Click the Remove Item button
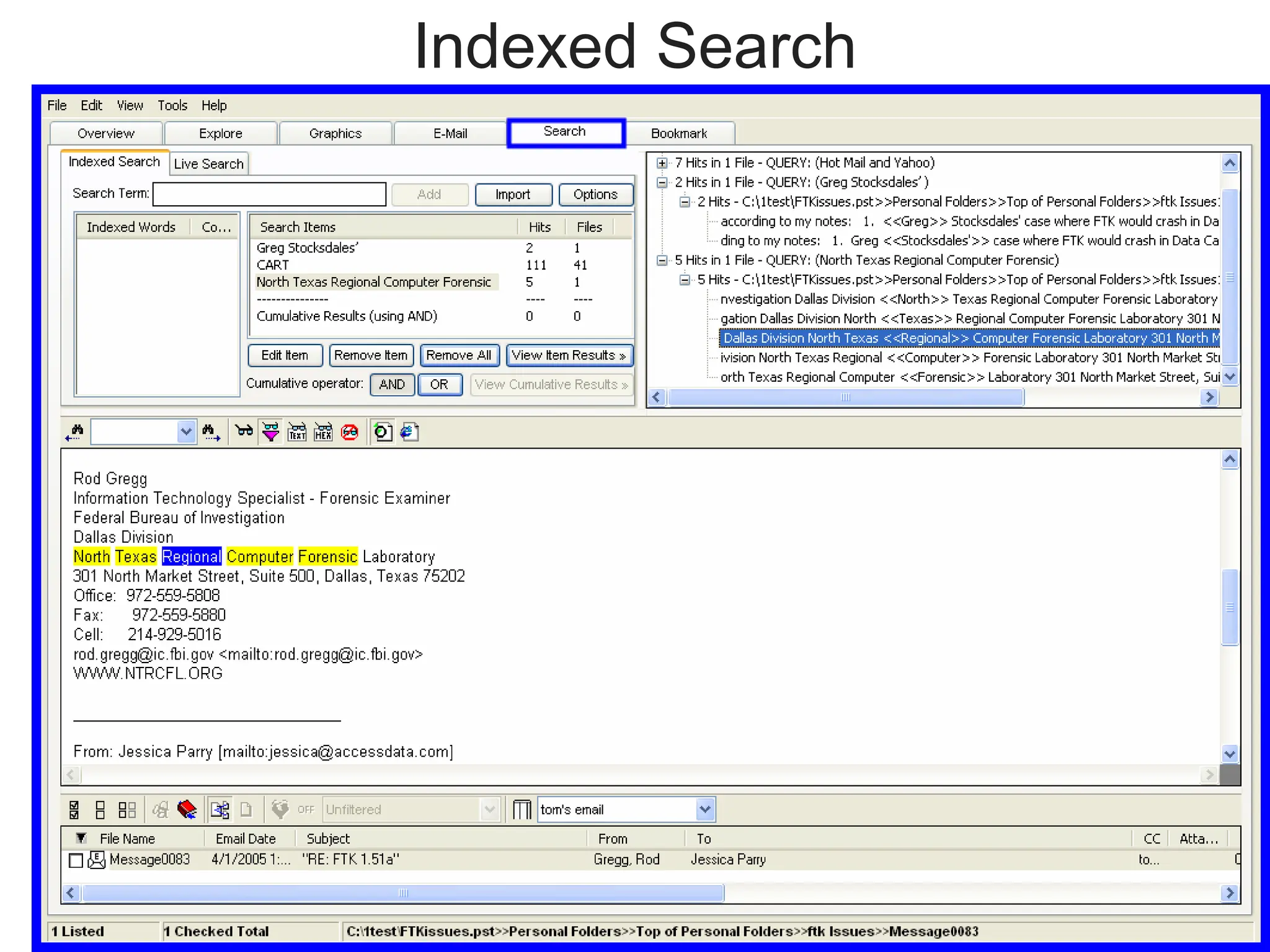 tap(371, 355)
